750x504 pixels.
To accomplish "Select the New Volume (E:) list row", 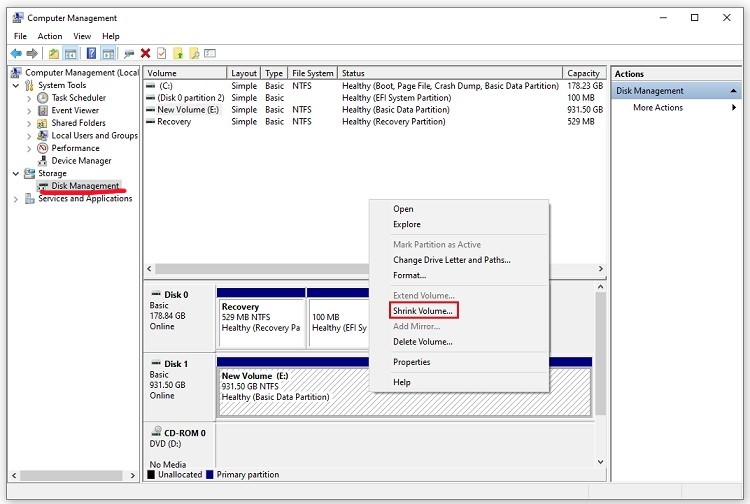I will (375, 110).
